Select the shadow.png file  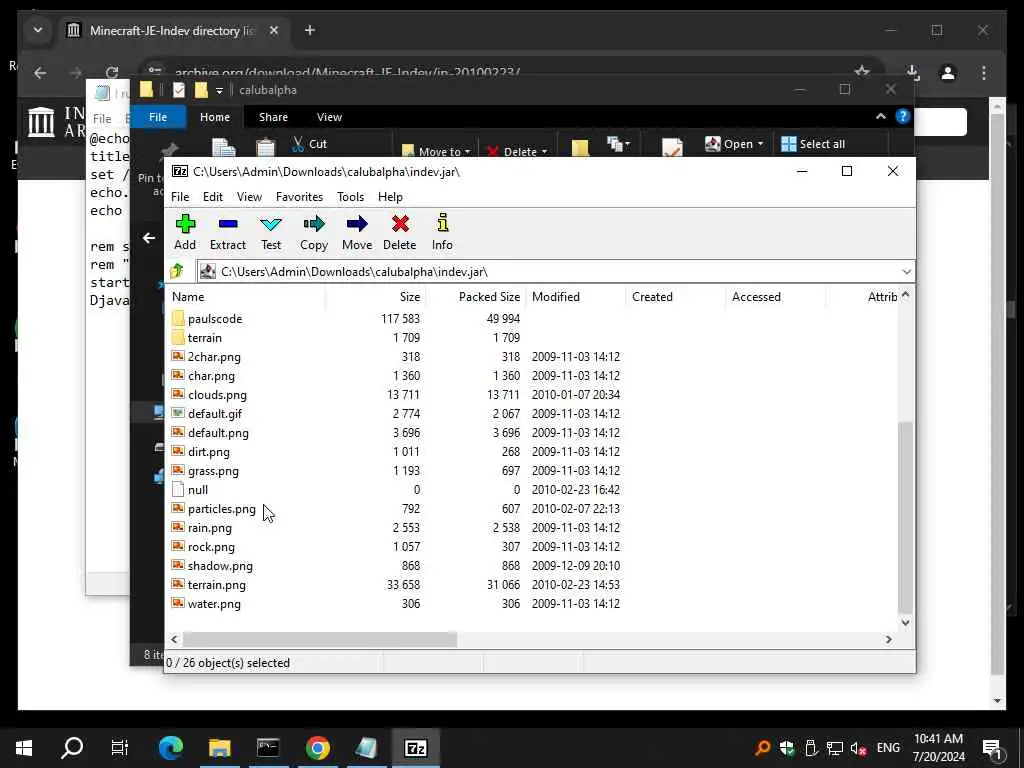coord(220,566)
